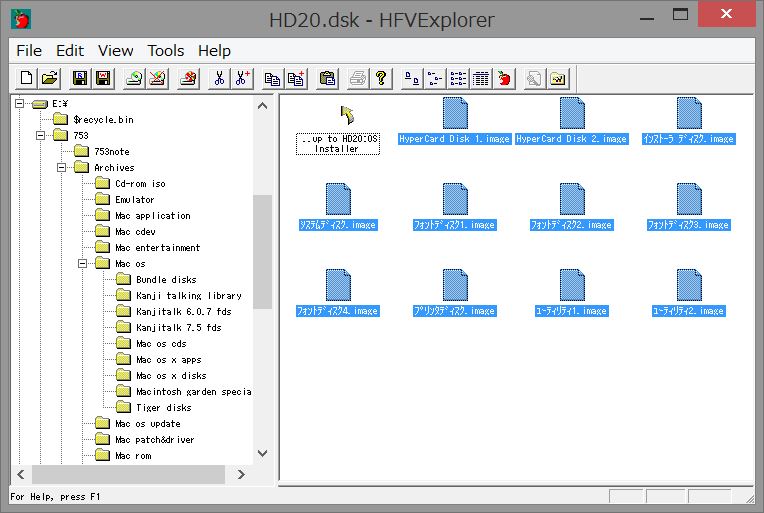Click the tree horizontal scroll right arrow
This screenshot has width=764, height=513.
241,474
